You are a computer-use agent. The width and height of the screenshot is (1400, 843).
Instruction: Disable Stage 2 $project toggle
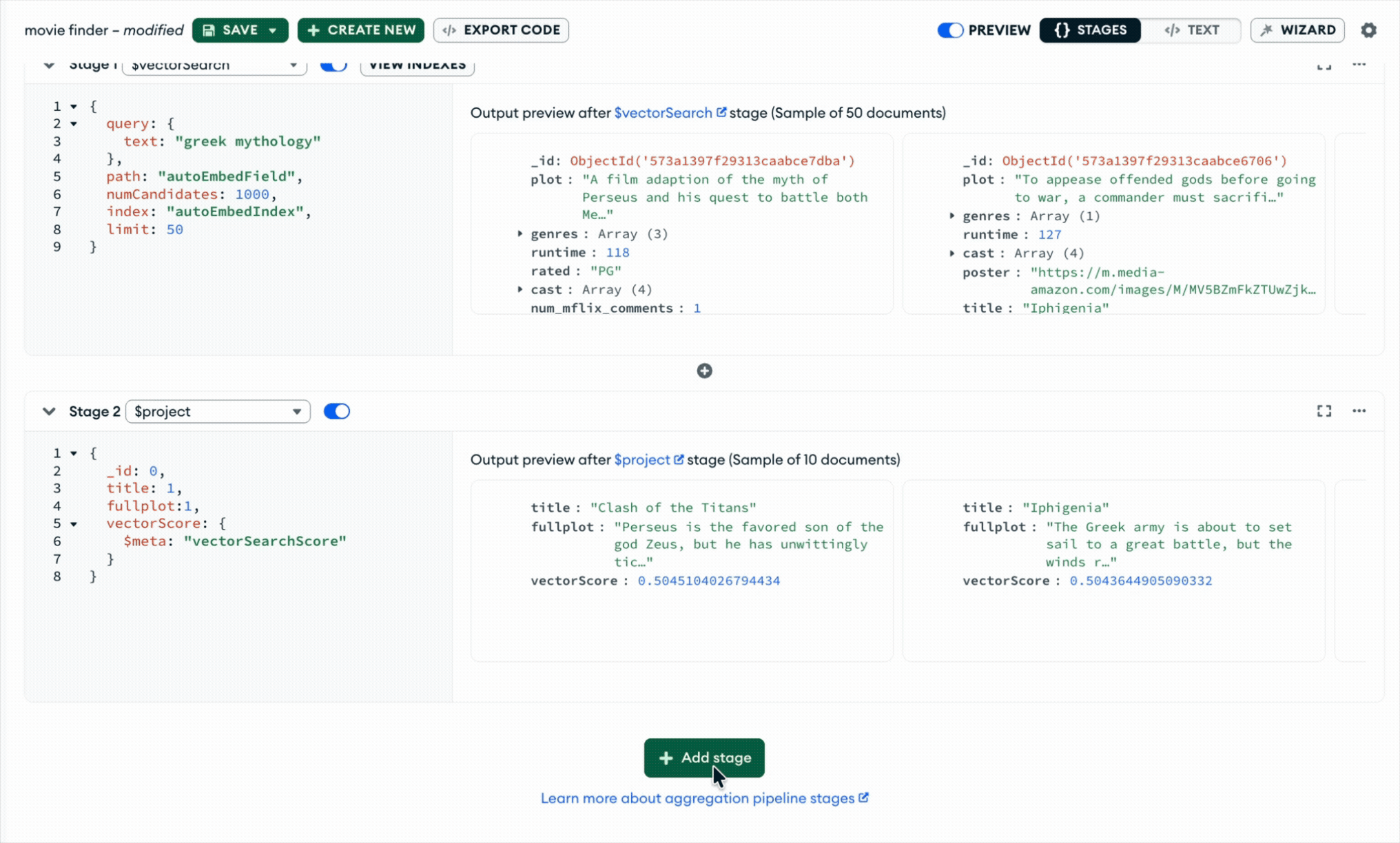337,411
